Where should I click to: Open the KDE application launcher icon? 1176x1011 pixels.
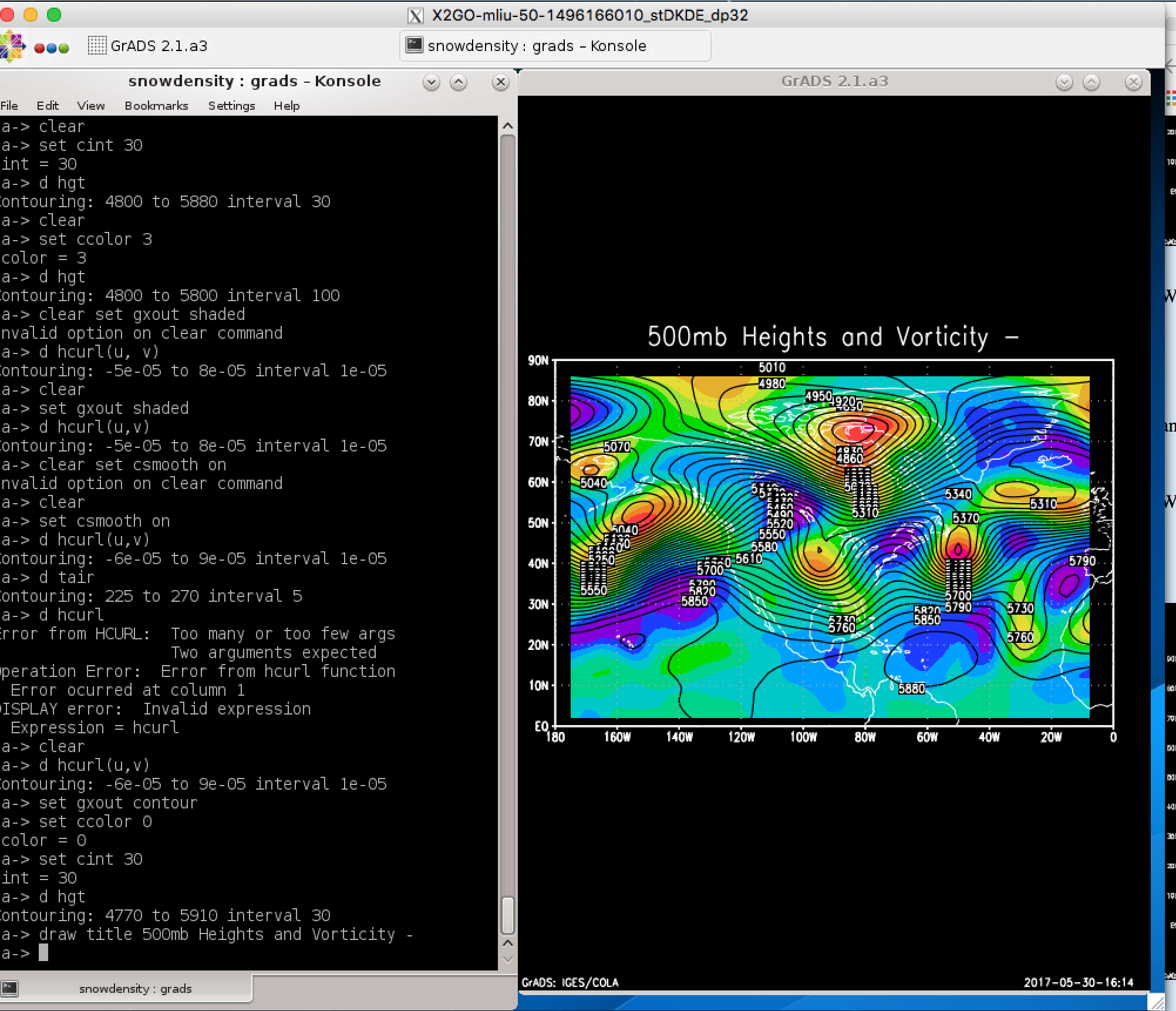(12, 46)
